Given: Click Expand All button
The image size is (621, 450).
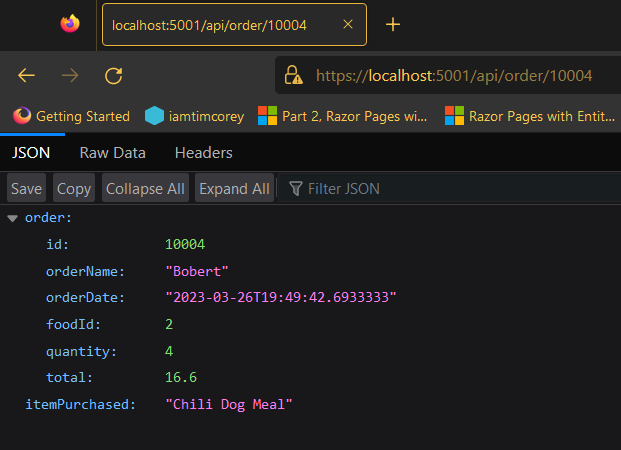Looking at the screenshot, I should click(x=234, y=188).
